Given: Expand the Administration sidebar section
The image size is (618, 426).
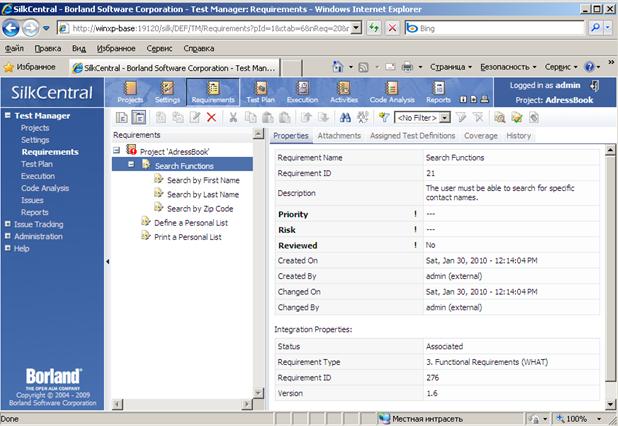Looking at the screenshot, I should tap(7, 236).
